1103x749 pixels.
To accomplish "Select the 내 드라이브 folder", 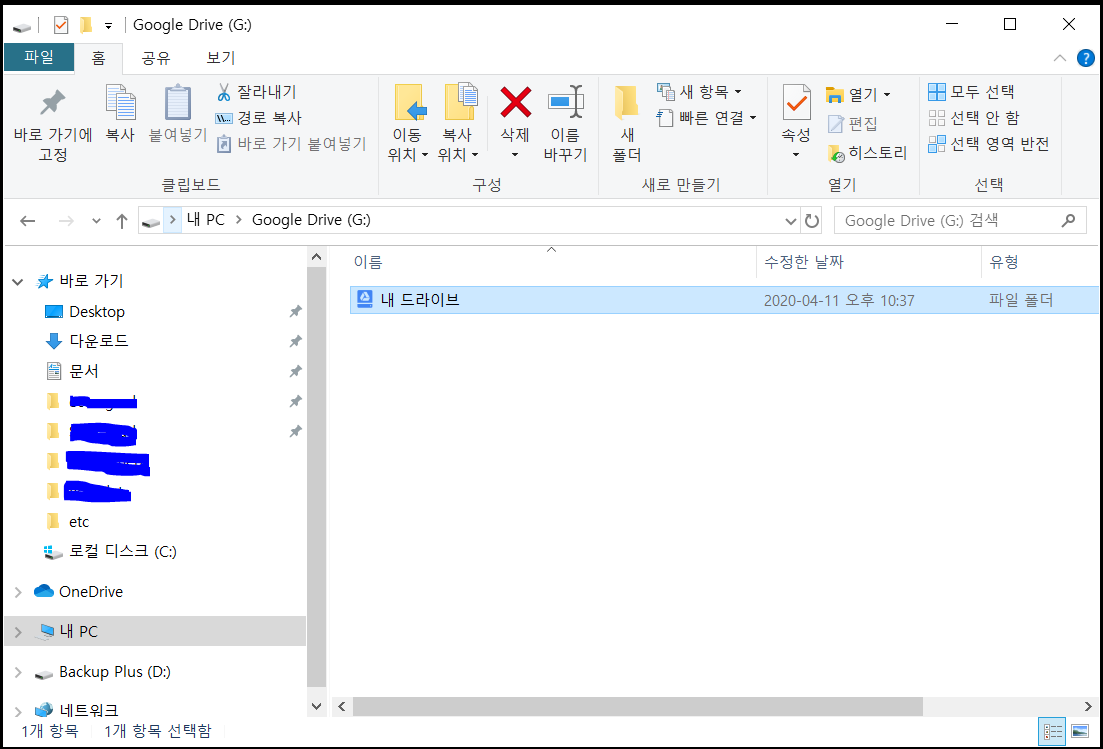I will click(724, 300).
